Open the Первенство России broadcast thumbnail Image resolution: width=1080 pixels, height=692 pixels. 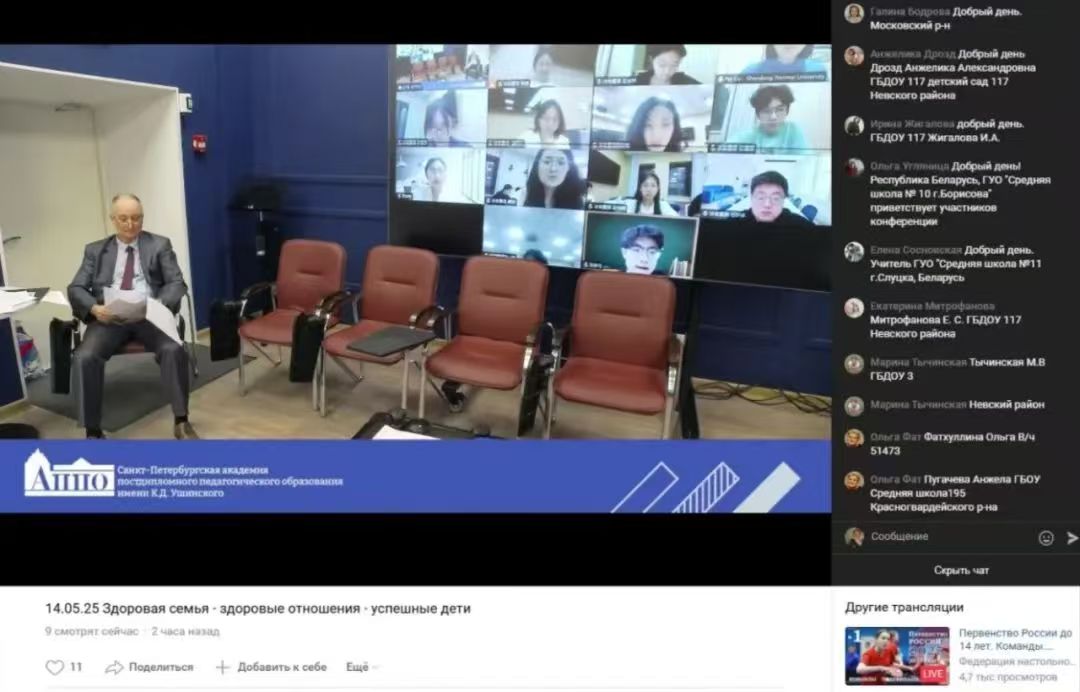pos(897,656)
